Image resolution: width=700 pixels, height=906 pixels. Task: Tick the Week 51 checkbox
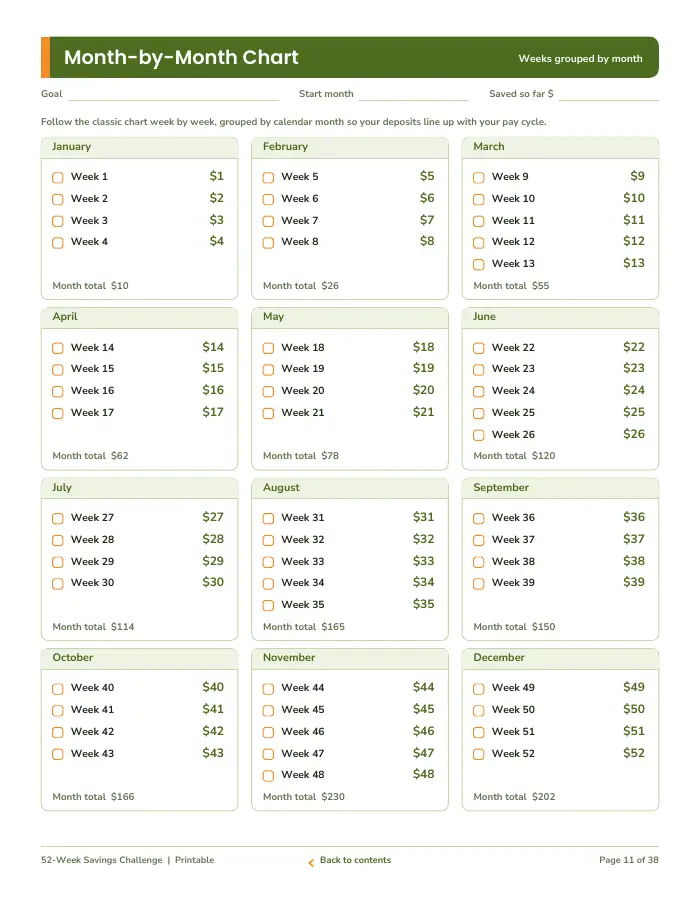(479, 732)
